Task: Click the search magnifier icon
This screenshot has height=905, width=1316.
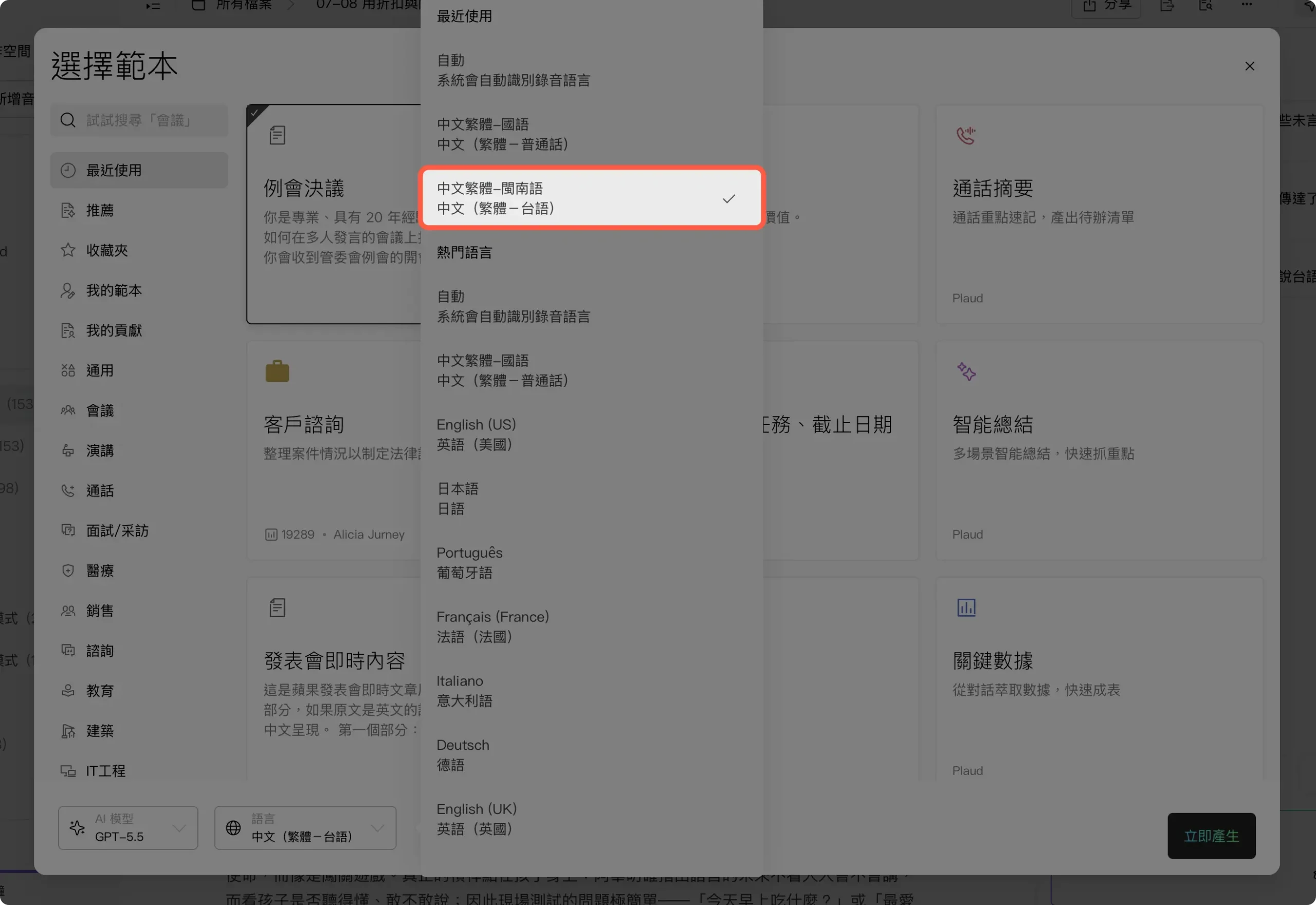Action: click(x=67, y=120)
